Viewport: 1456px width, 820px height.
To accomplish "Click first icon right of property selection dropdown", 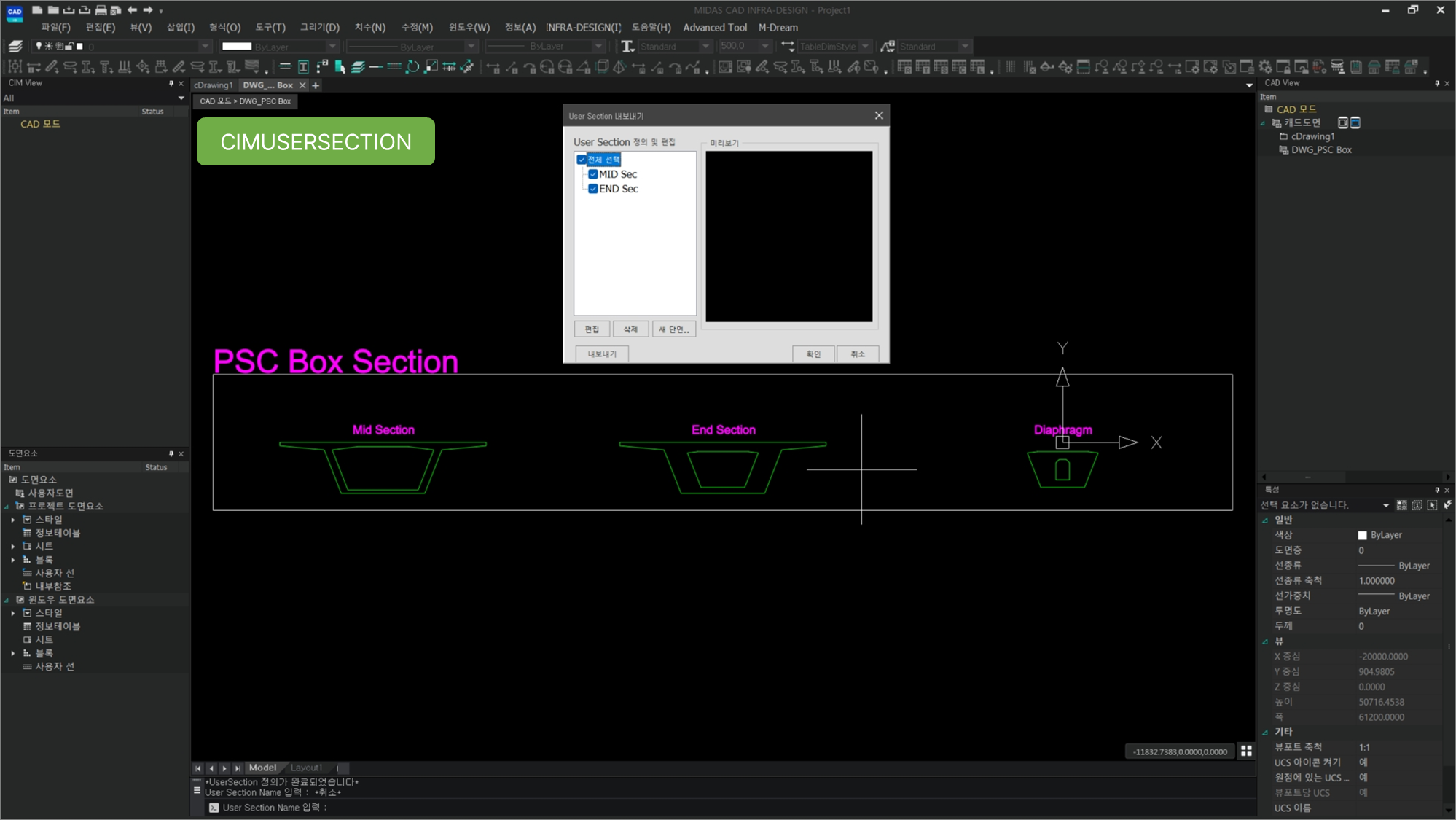I will pos(1401,504).
